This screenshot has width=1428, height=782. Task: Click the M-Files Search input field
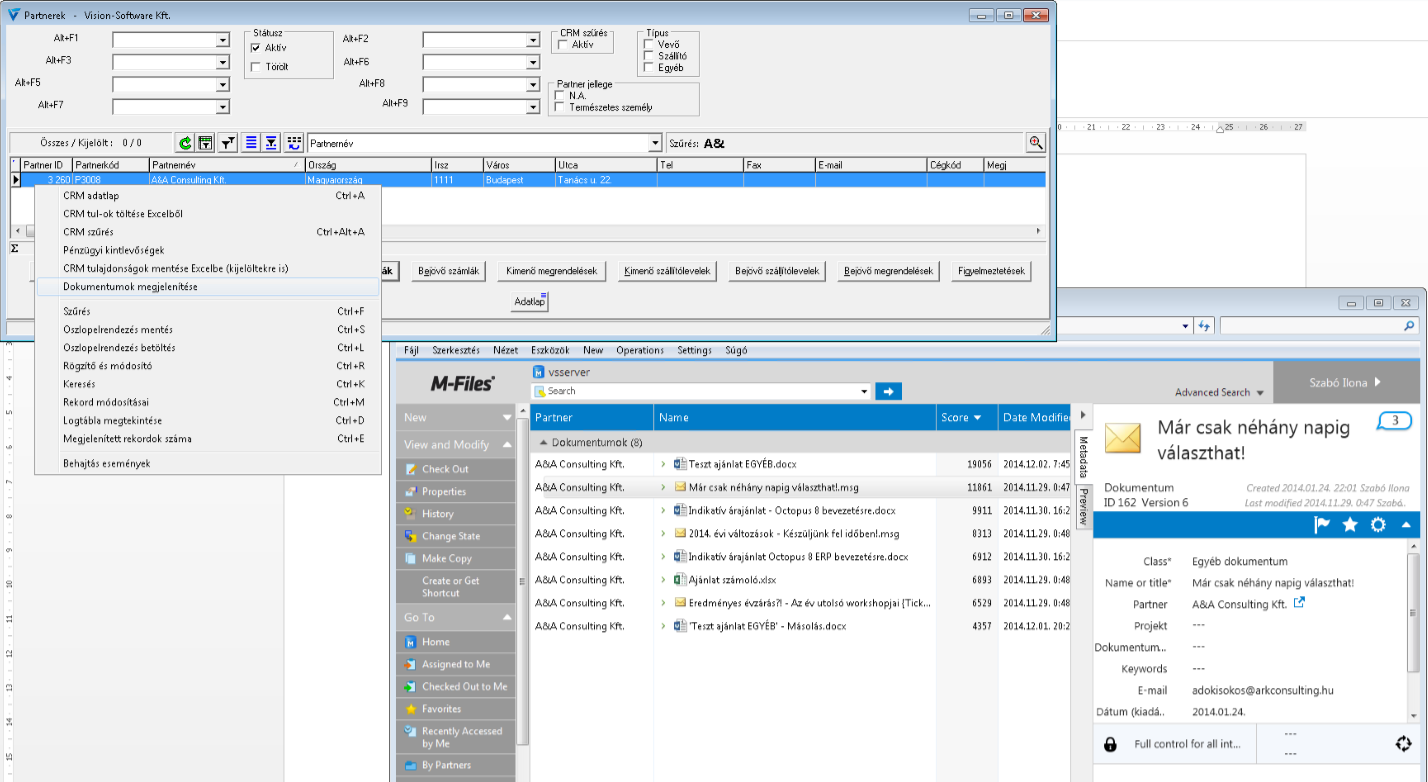(x=701, y=391)
